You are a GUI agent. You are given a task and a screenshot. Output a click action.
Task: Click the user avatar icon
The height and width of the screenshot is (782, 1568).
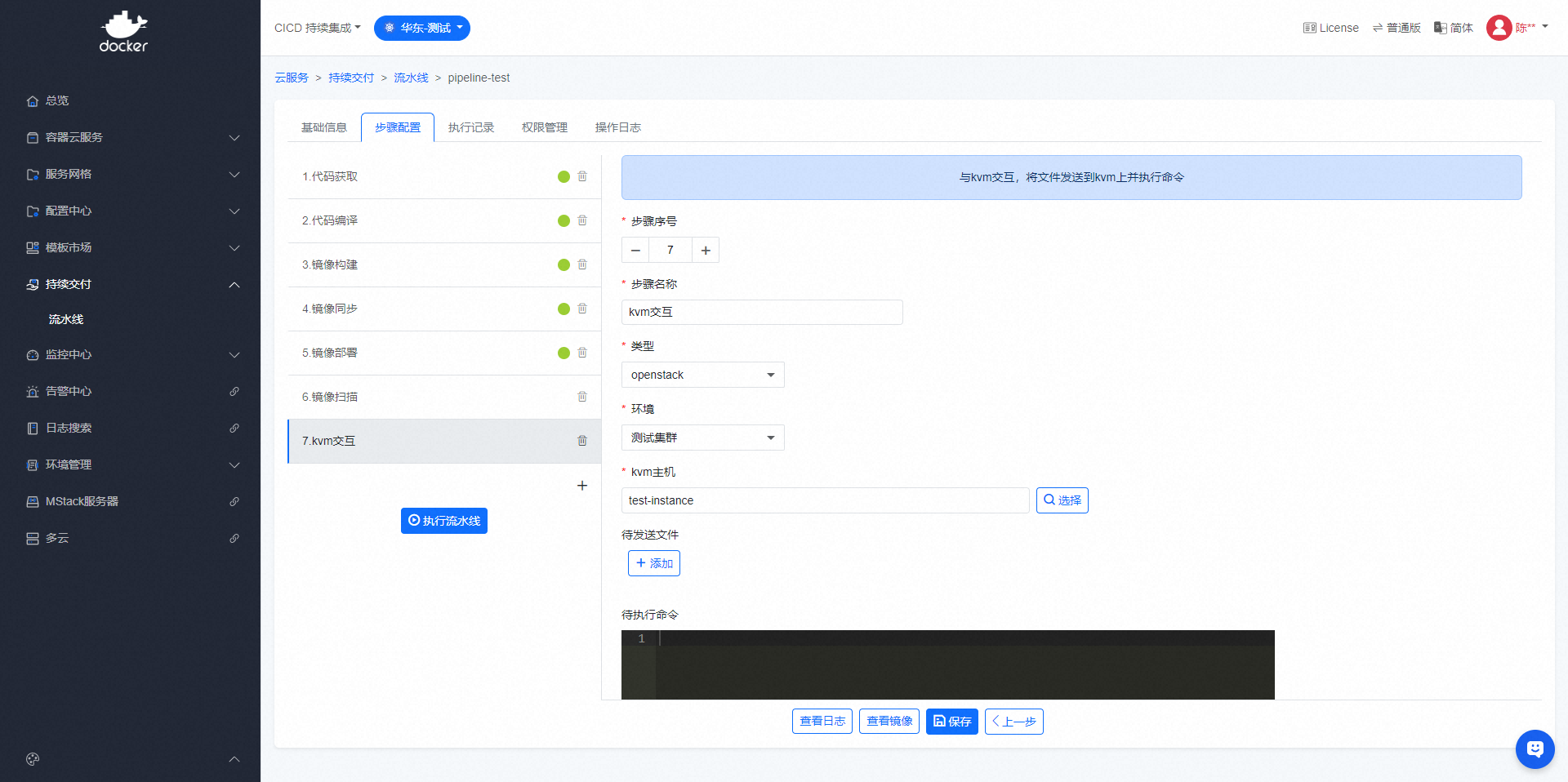tap(1499, 28)
